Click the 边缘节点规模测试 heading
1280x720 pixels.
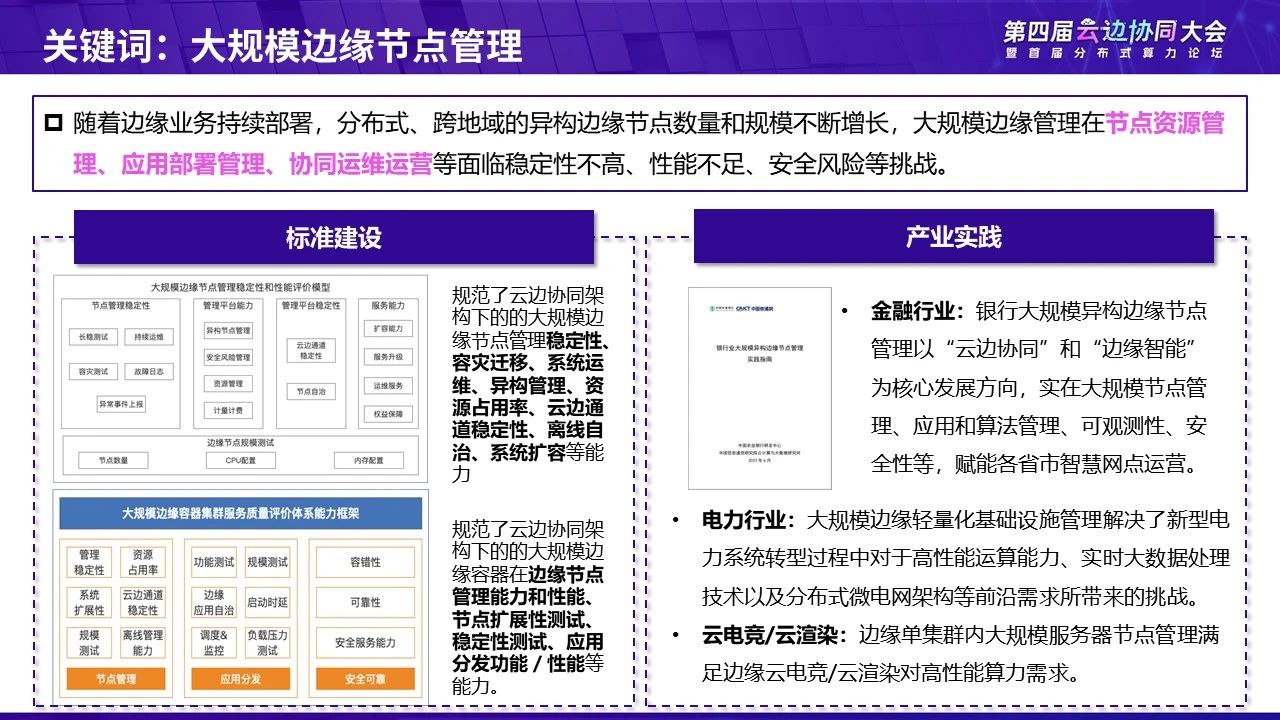click(240, 442)
